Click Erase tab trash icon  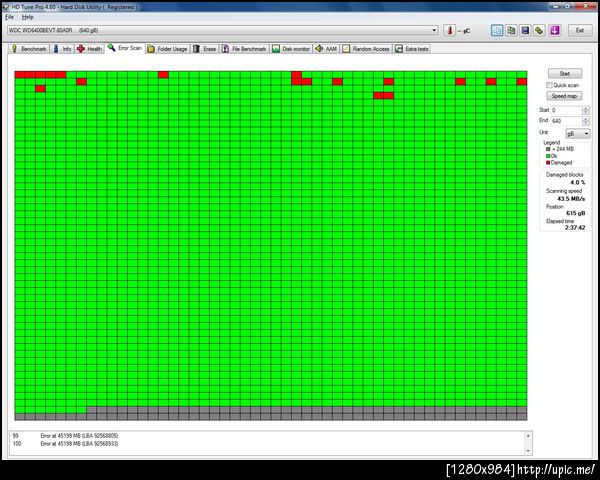point(196,49)
